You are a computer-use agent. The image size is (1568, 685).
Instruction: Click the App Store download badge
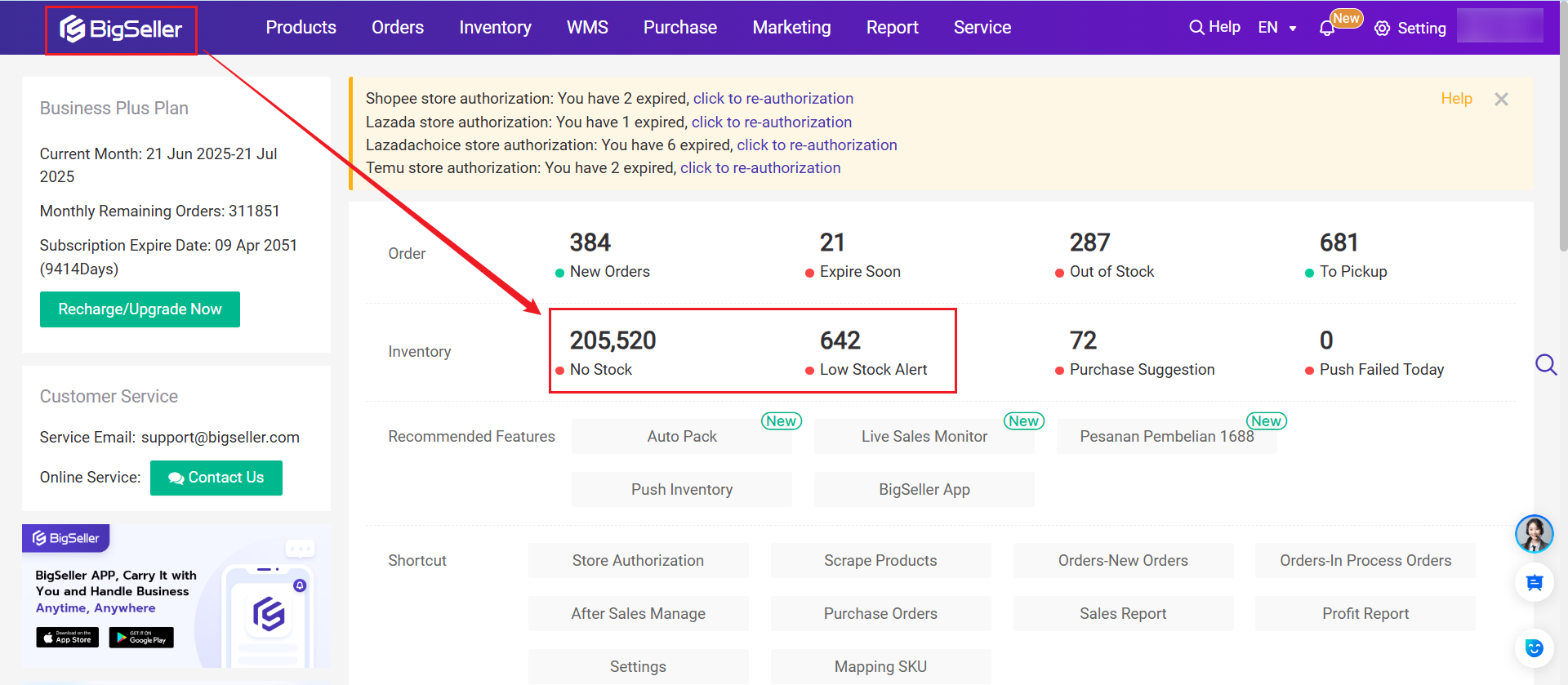tap(68, 637)
